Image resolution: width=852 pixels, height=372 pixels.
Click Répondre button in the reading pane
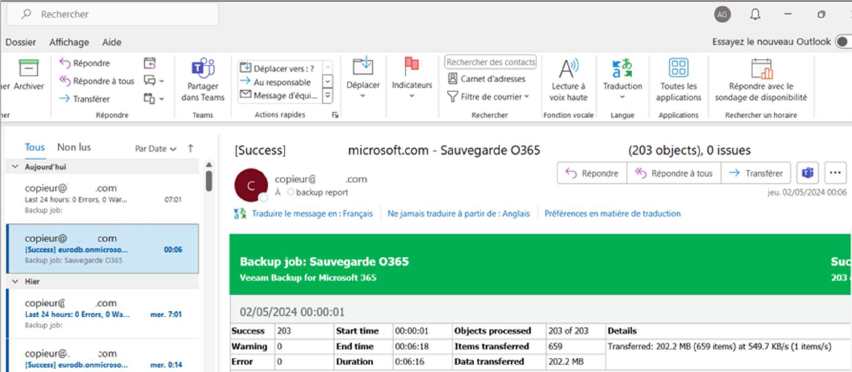click(592, 173)
